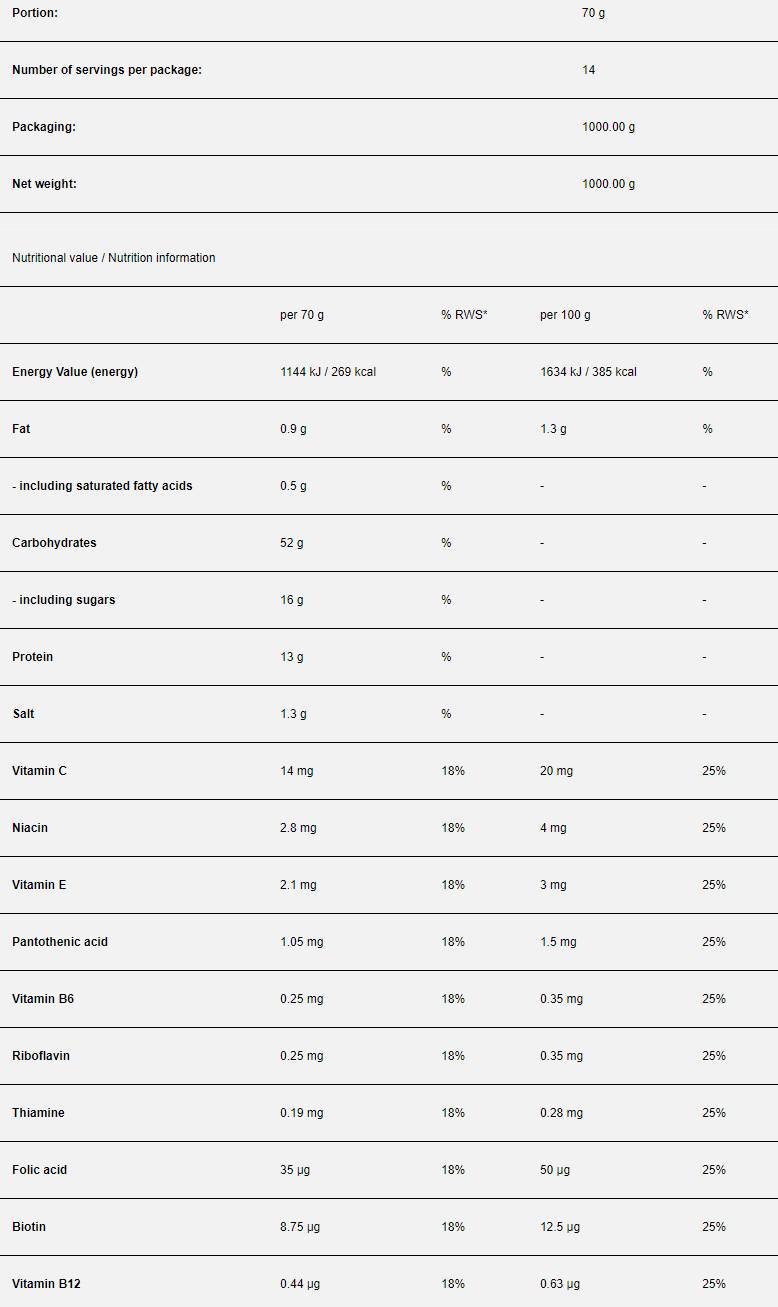Select the "per 70 g" column header
778x1307 pixels.
tap(302, 315)
